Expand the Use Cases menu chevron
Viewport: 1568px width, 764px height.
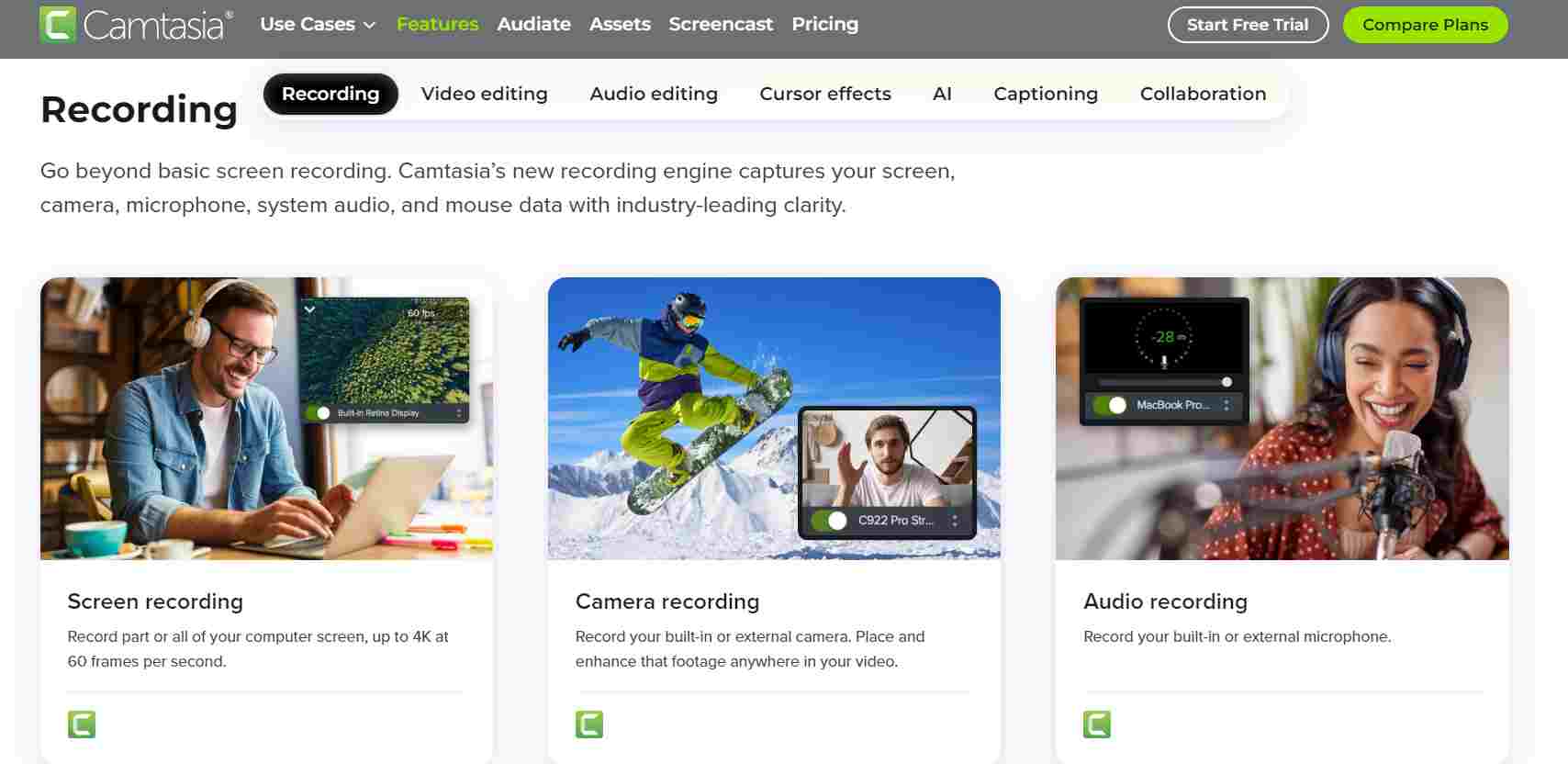(x=370, y=25)
